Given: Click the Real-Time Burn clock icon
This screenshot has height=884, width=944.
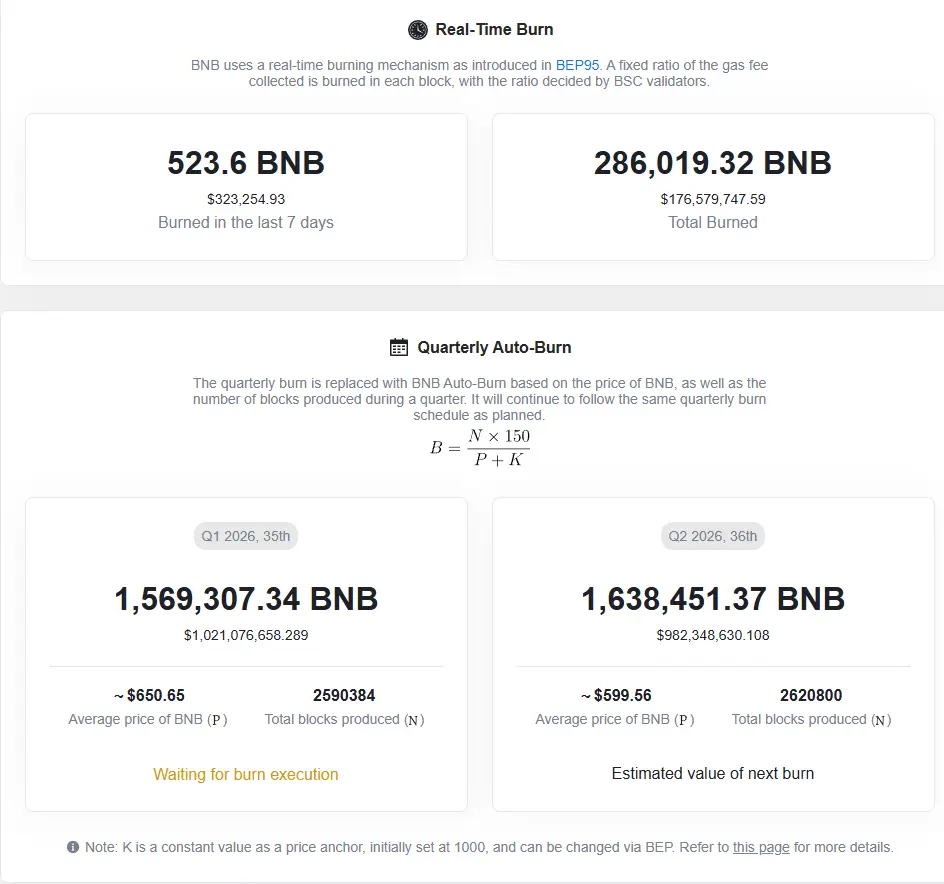Looking at the screenshot, I should point(418,30).
